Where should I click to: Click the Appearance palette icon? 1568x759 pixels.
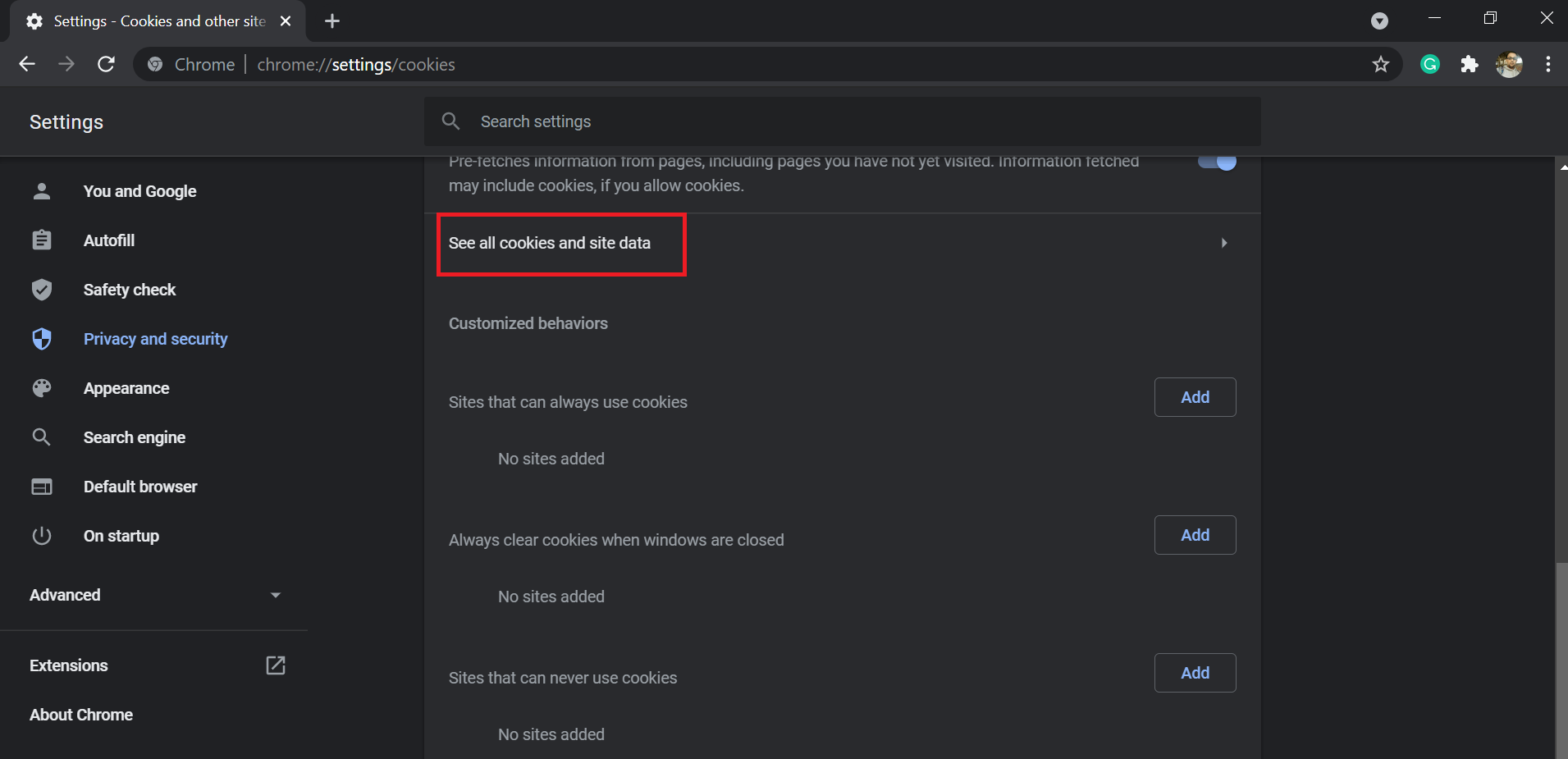click(x=41, y=388)
